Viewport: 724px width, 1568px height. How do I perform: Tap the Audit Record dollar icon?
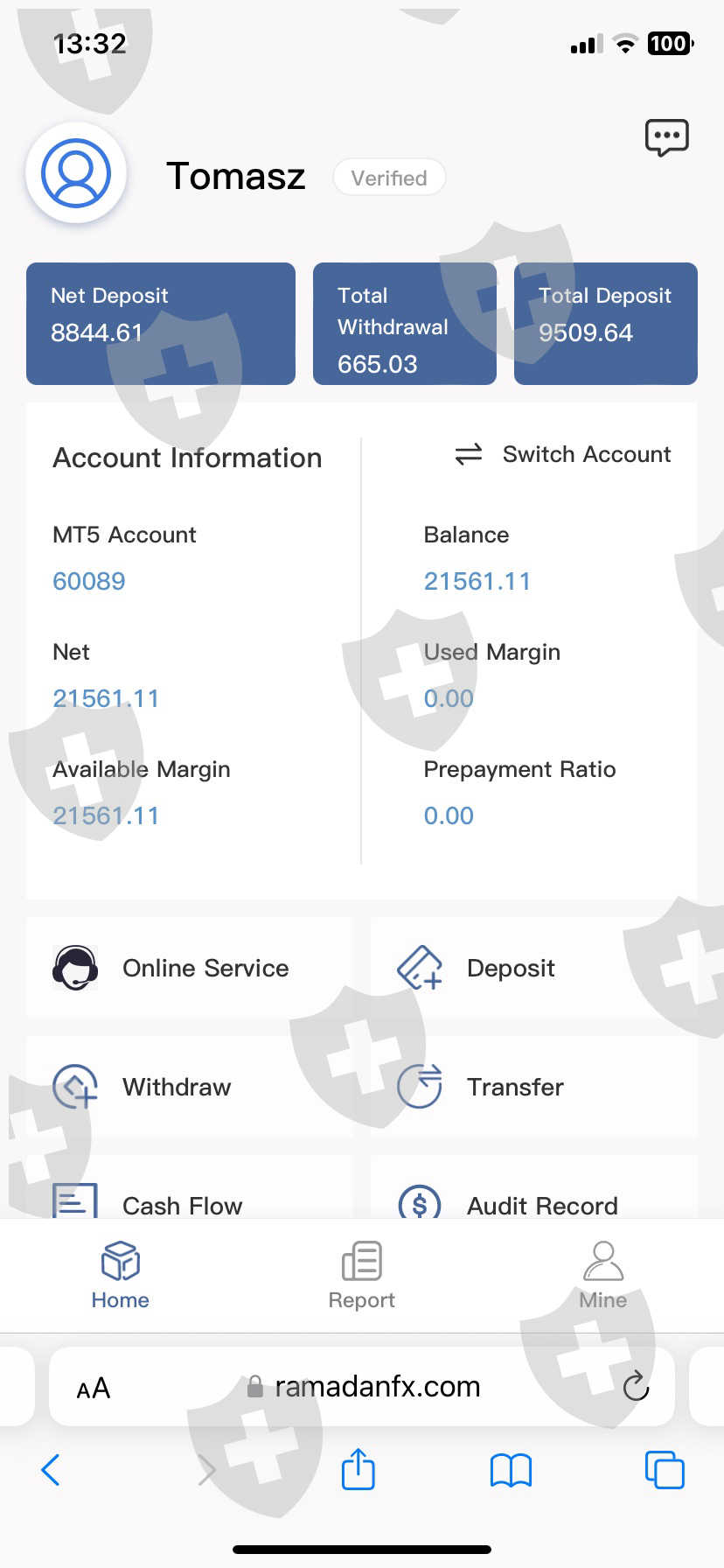click(420, 1201)
